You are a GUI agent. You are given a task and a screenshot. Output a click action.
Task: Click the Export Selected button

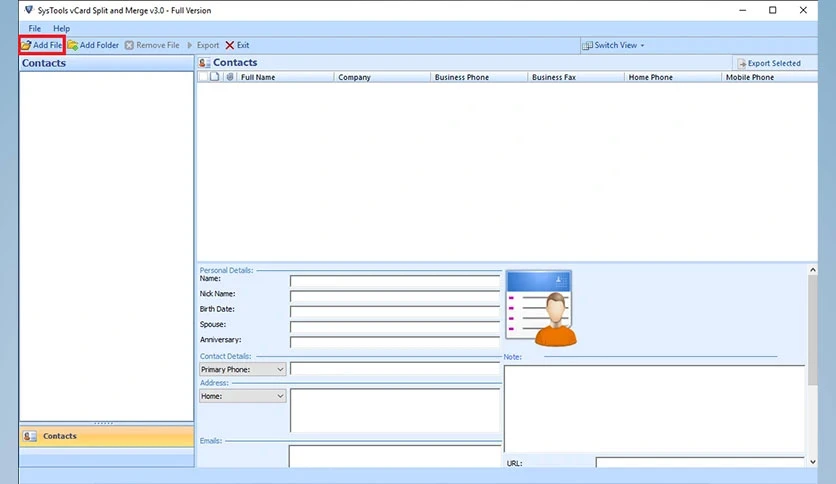(769, 63)
